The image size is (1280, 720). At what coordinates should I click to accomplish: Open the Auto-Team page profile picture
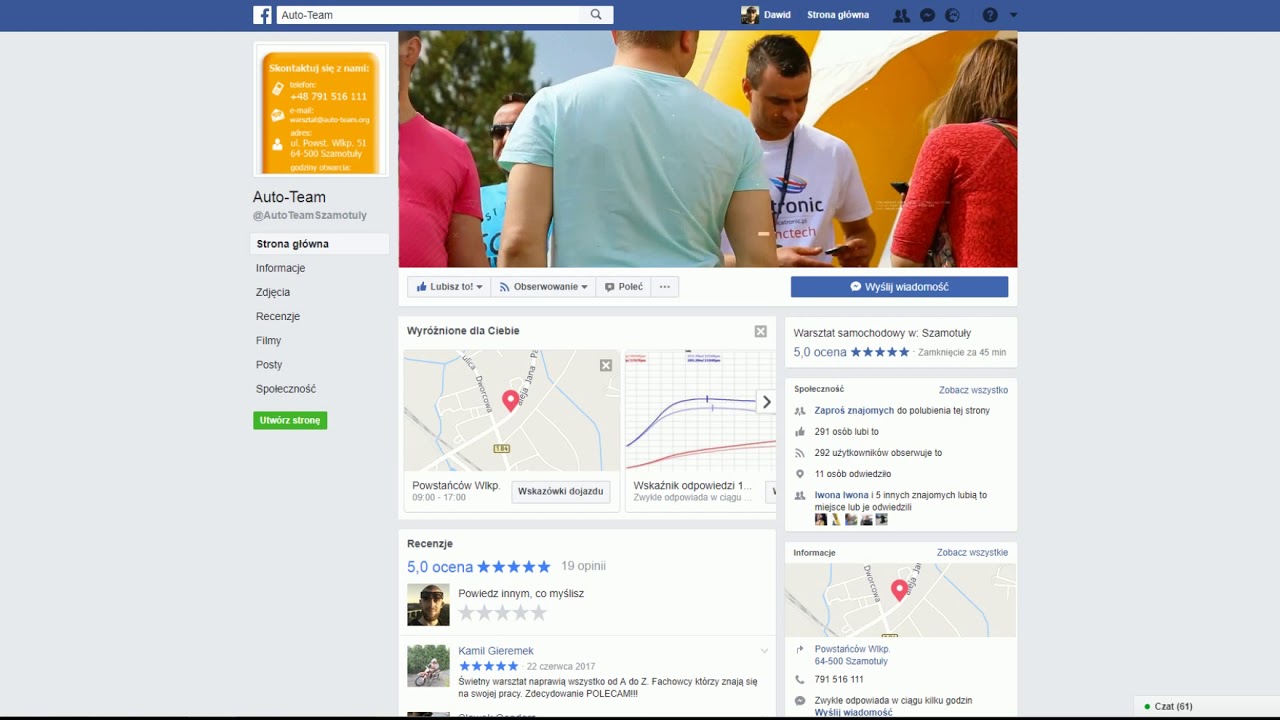320,110
